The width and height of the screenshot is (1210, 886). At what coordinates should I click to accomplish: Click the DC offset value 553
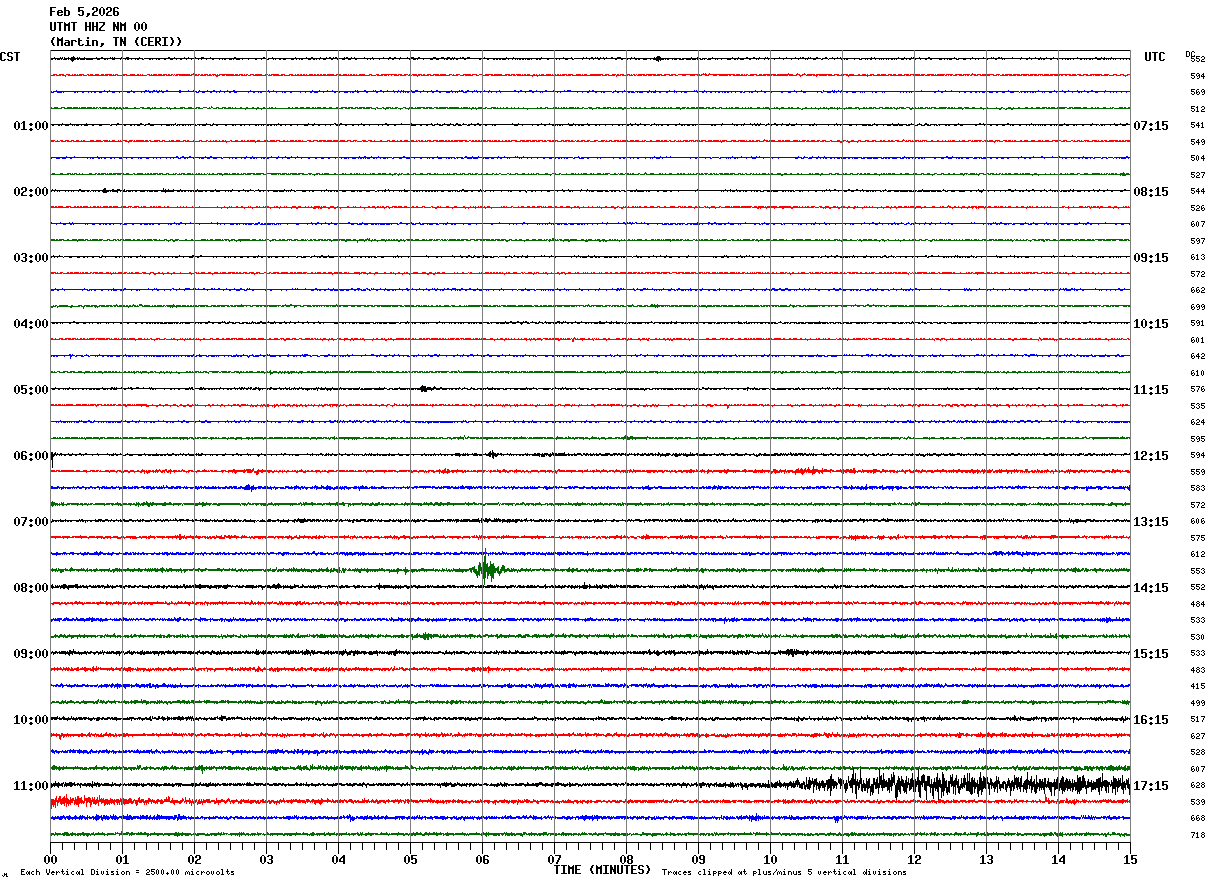tap(1197, 571)
